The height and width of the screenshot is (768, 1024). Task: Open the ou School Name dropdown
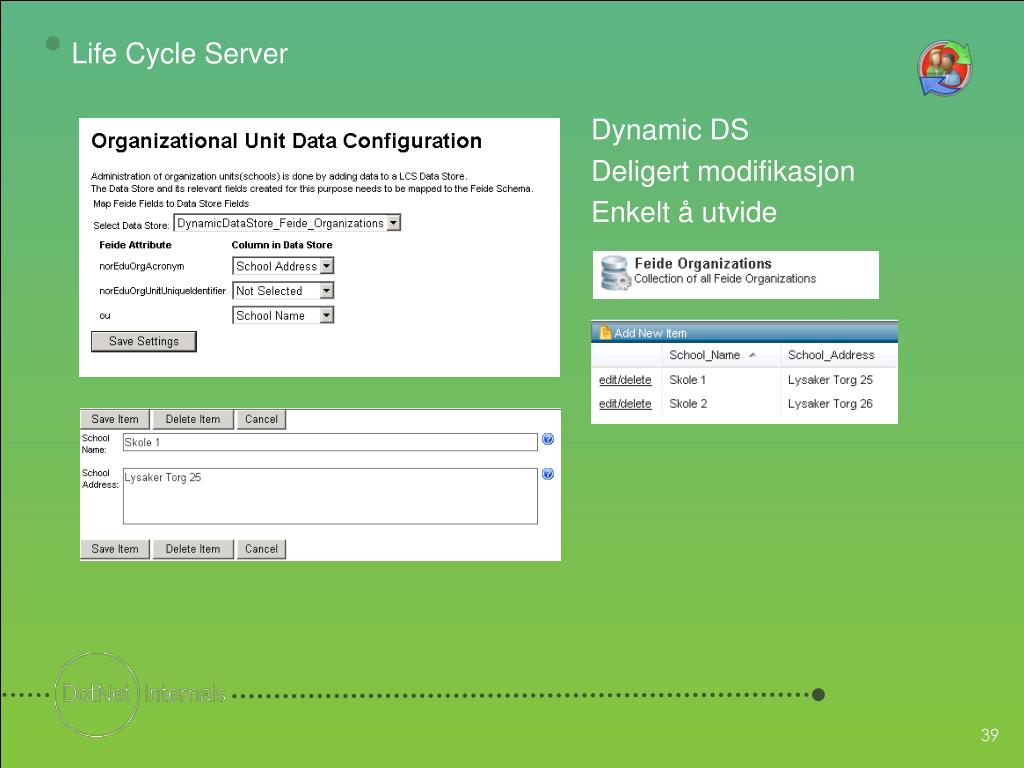coord(283,315)
